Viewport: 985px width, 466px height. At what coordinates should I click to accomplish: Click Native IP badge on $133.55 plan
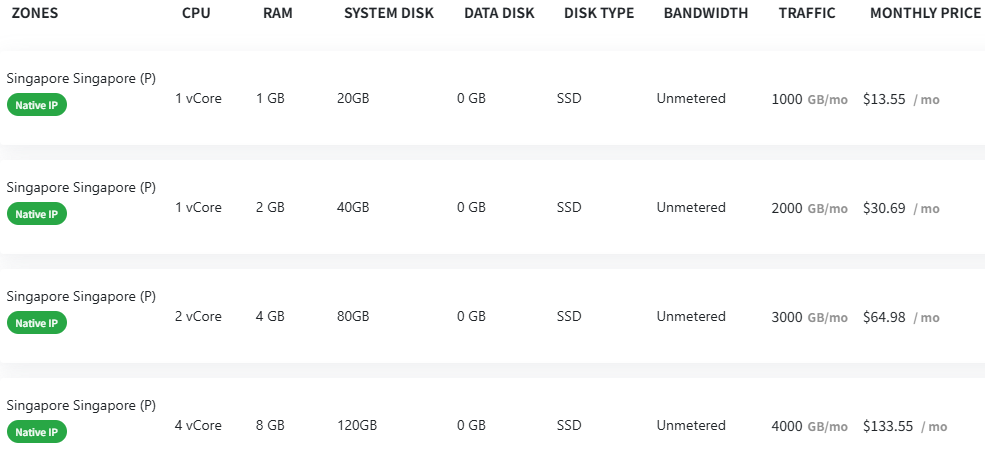coord(37,432)
